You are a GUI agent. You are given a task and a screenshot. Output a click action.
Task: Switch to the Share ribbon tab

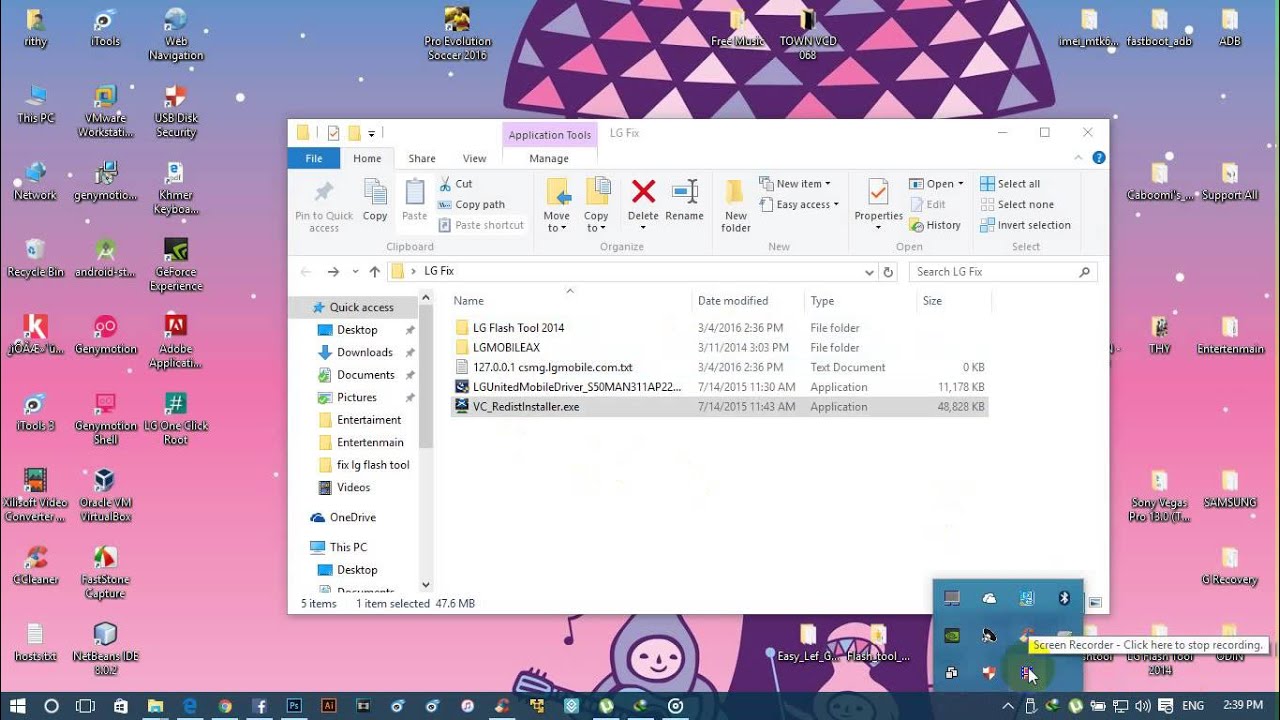422,158
